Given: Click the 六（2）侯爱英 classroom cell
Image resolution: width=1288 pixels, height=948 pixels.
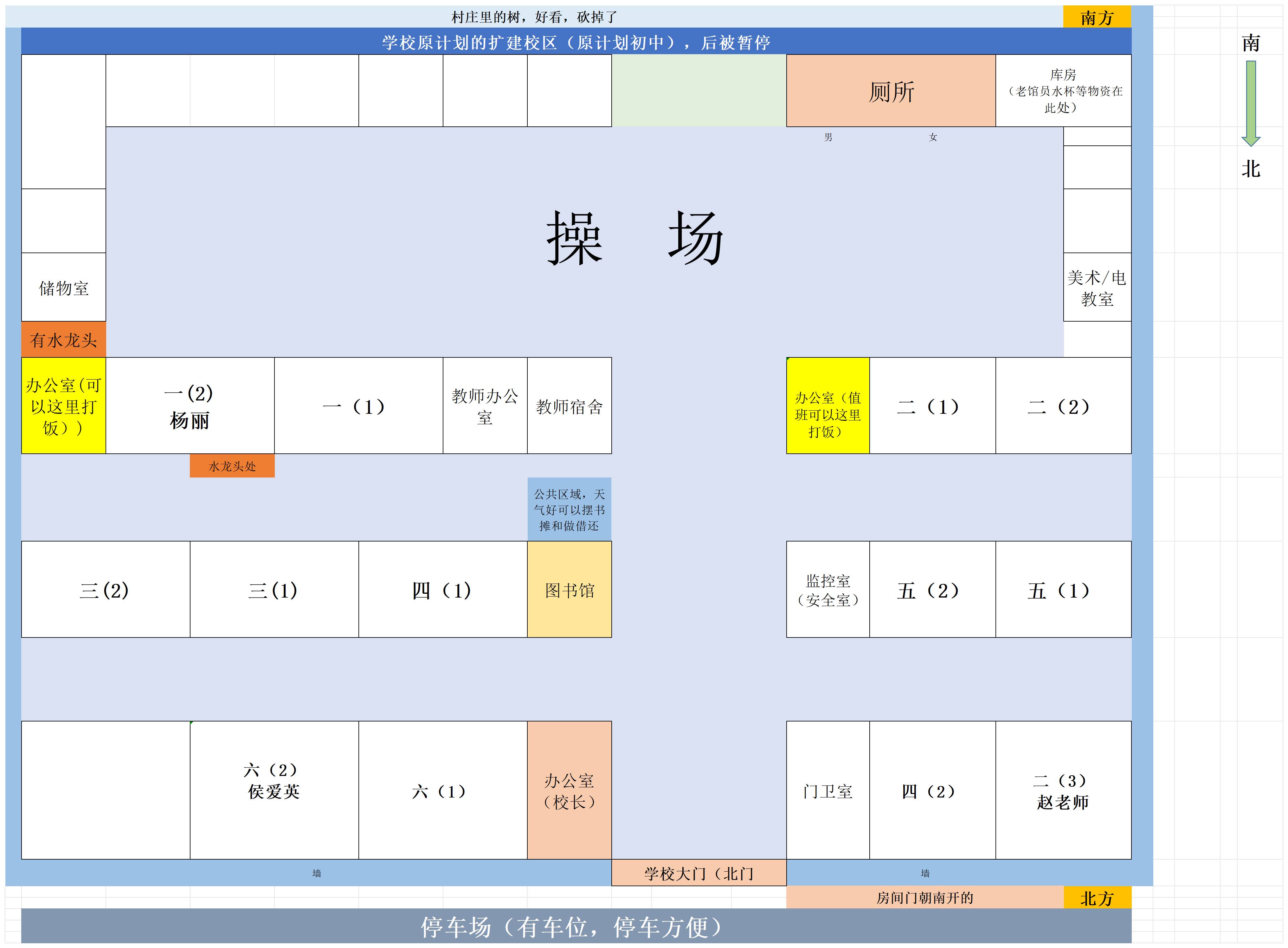Looking at the screenshot, I should tap(274, 790).
